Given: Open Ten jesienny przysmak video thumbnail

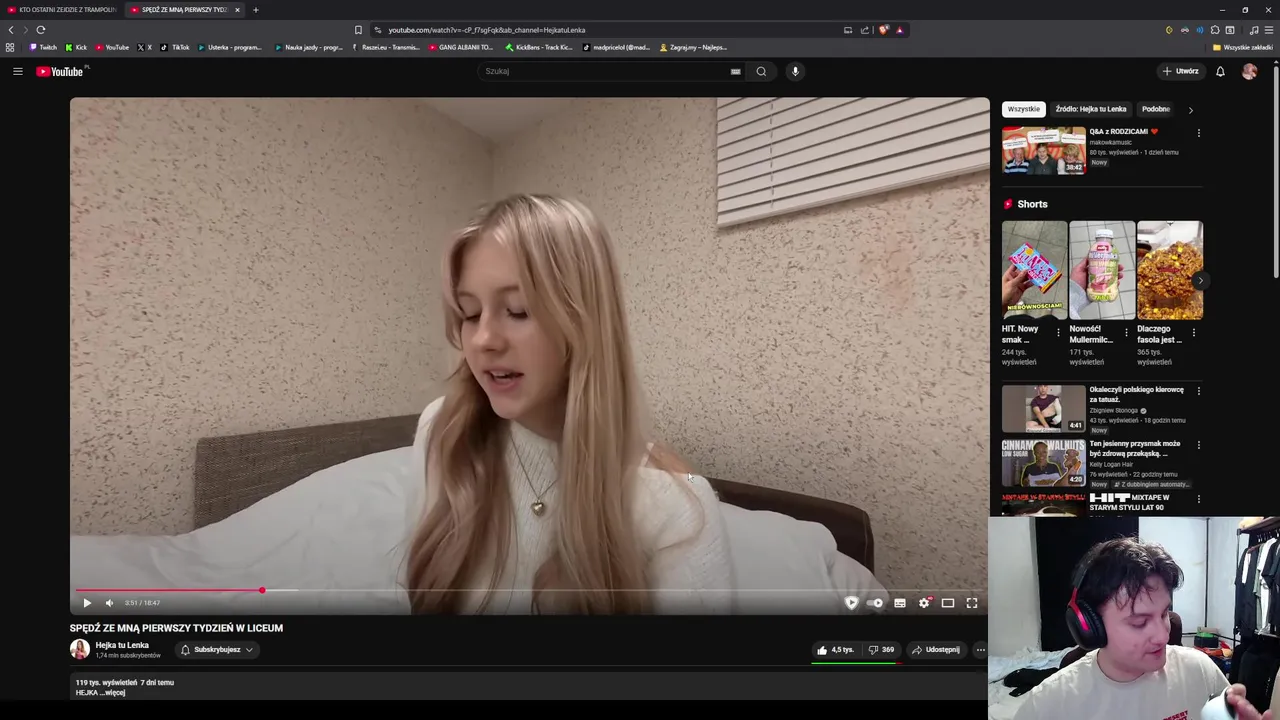Looking at the screenshot, I should point(1044,463).
